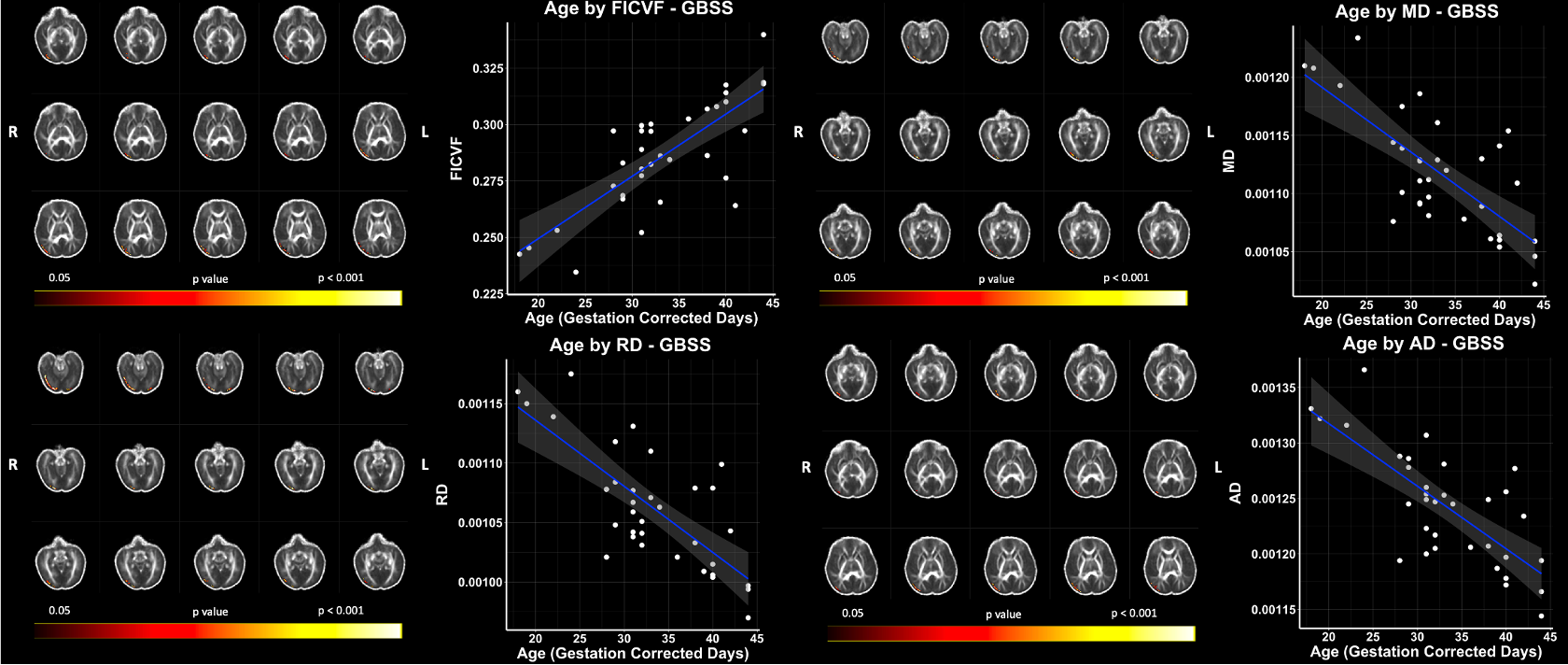Select the first brain slice in the FICVF panel

(61, 36)
